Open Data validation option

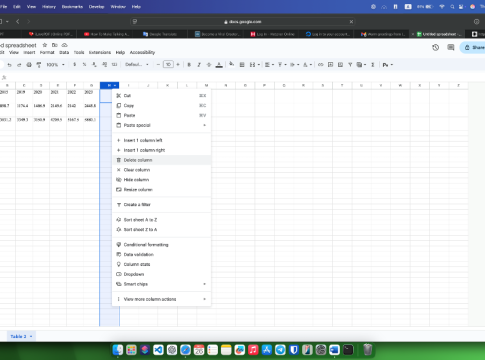click(161, 254)
